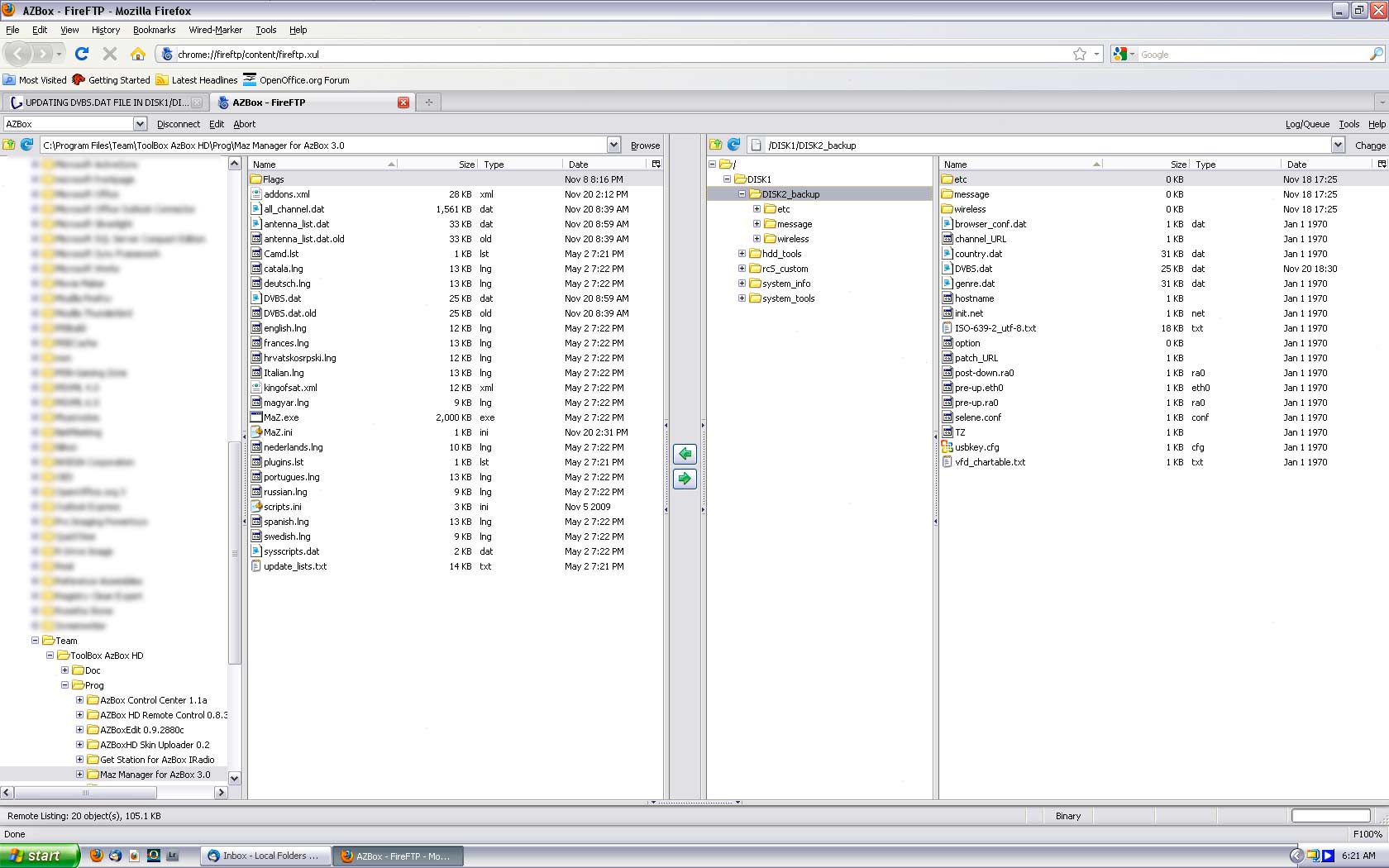
Task: Collapse the Team local folder
Action: (x=35, y=641)
